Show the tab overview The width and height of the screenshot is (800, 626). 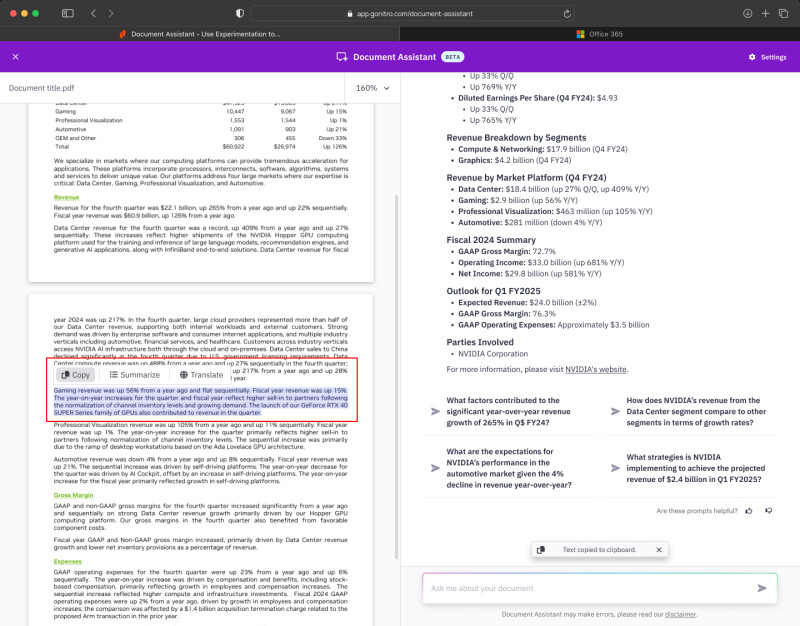pos(783,13)
